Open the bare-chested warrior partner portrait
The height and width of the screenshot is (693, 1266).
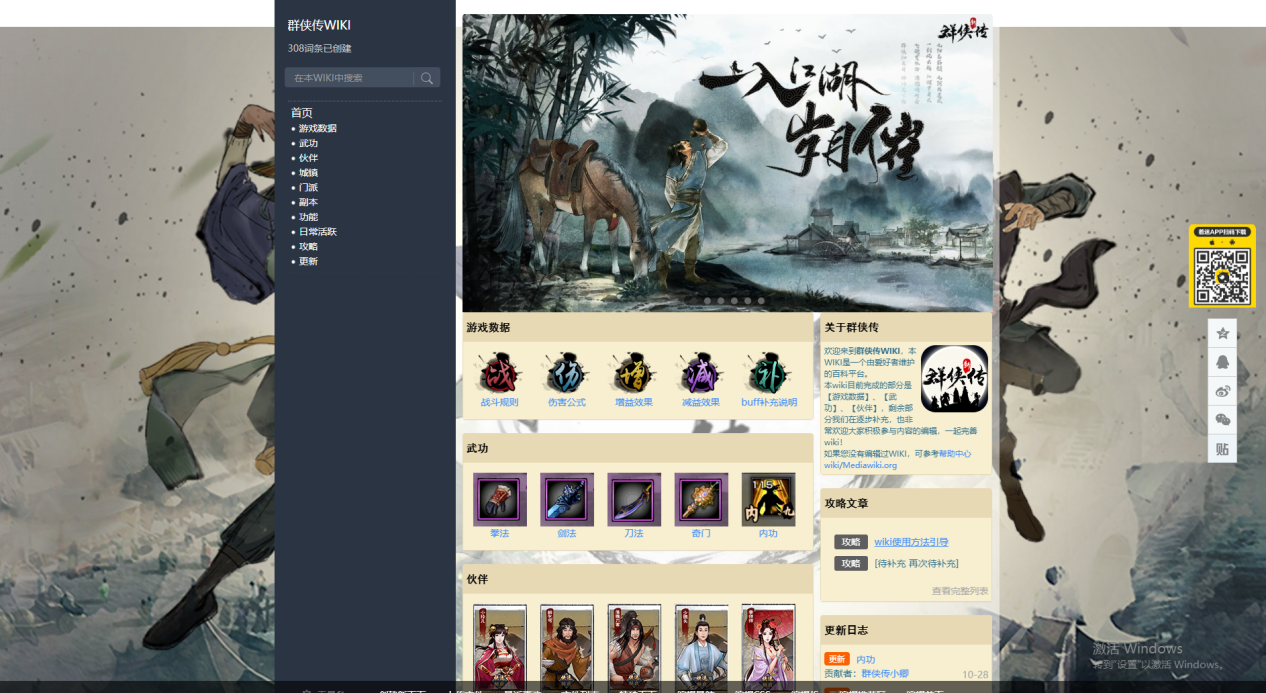[x=634, y=647]
